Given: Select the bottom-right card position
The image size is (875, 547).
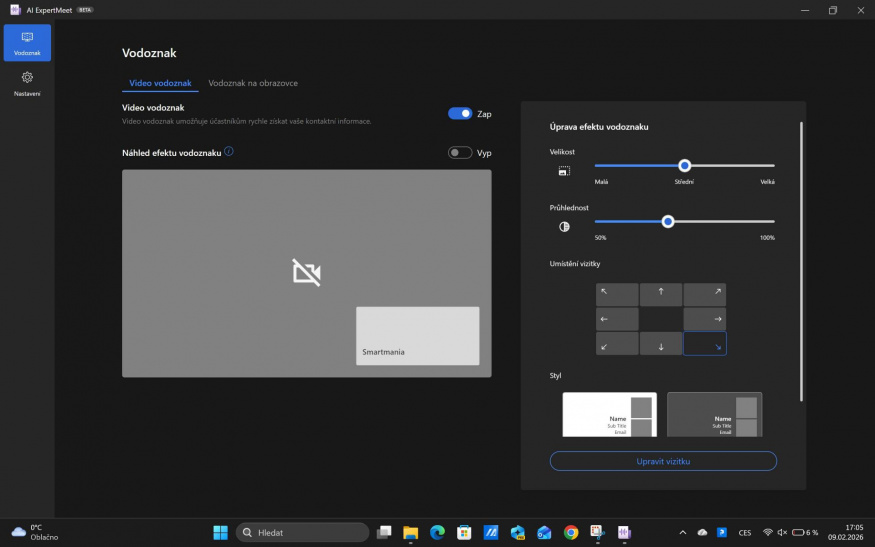Looking at the screenshot, I should [x=704, y=344].
